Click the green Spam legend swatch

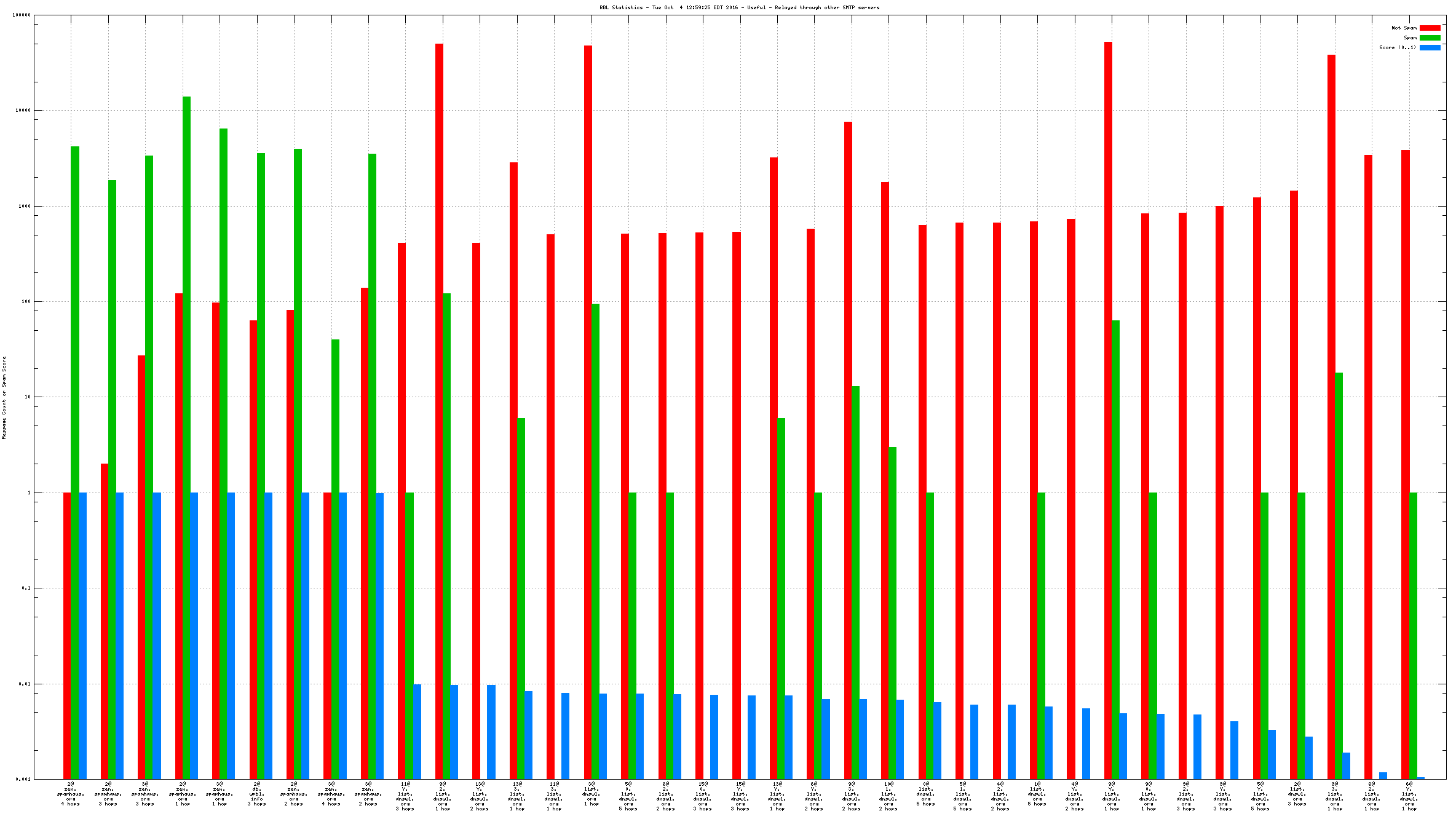pyautogui.click(x=1430, y=38)
